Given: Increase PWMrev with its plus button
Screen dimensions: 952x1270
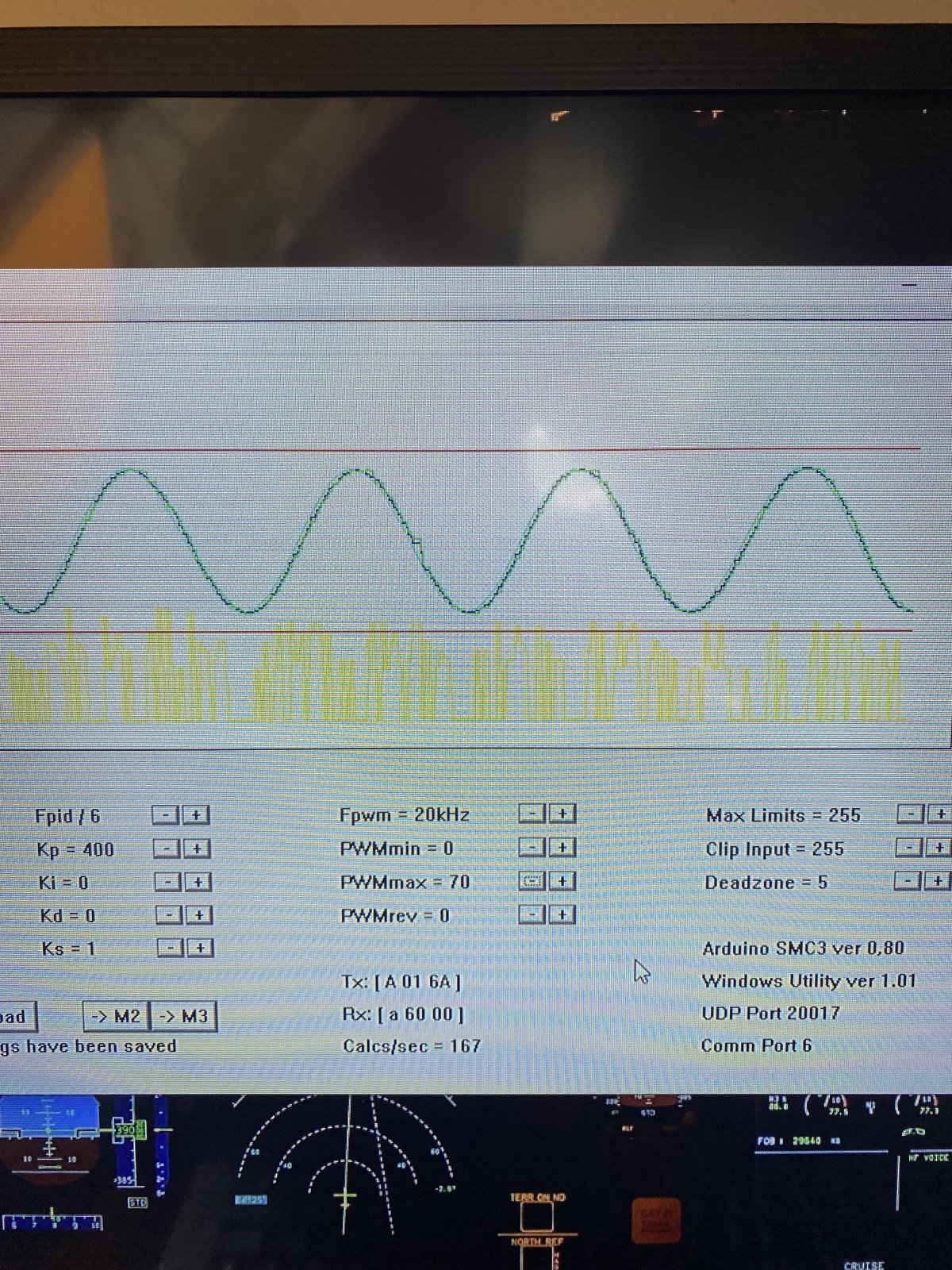Looking at the screenshot, I should 562,914.
